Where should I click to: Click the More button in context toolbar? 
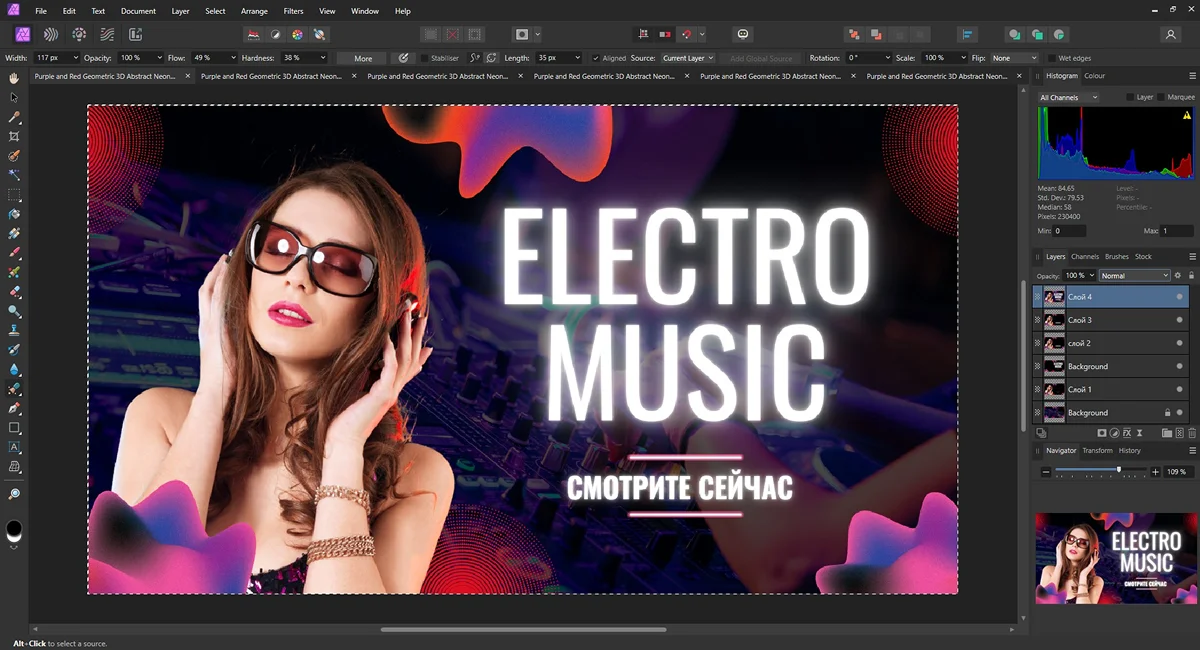[362, 58]
